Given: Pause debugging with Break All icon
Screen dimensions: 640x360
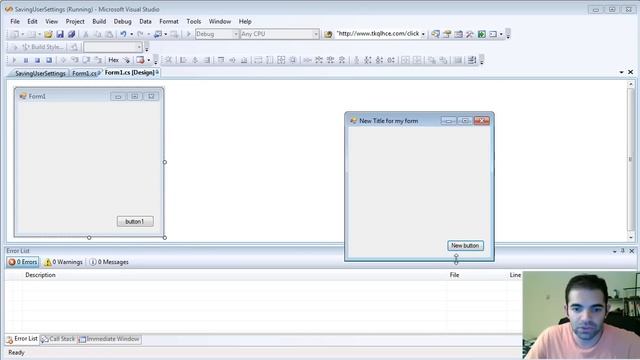Looking at the screenshot, I should click(x=26, y=60).
